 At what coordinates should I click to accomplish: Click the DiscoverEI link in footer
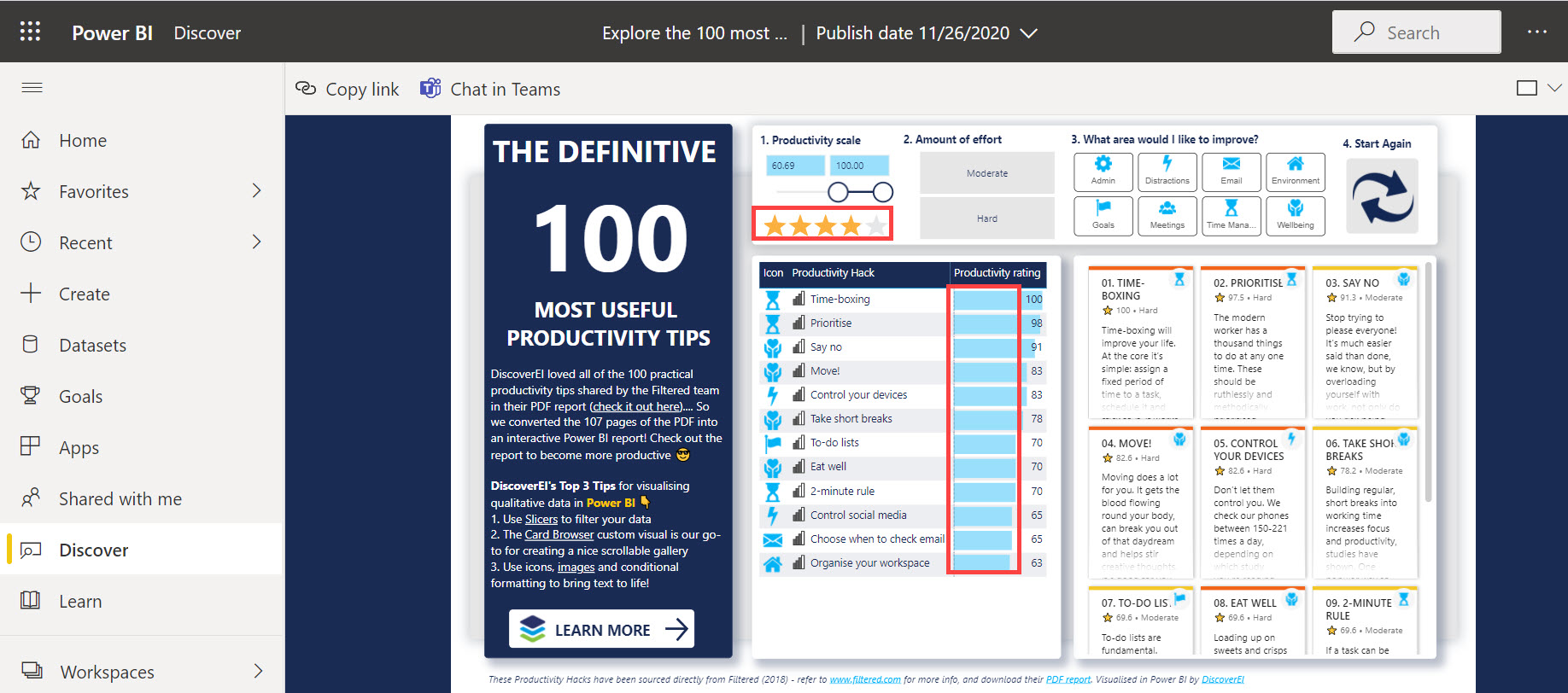click(1223, 679)
